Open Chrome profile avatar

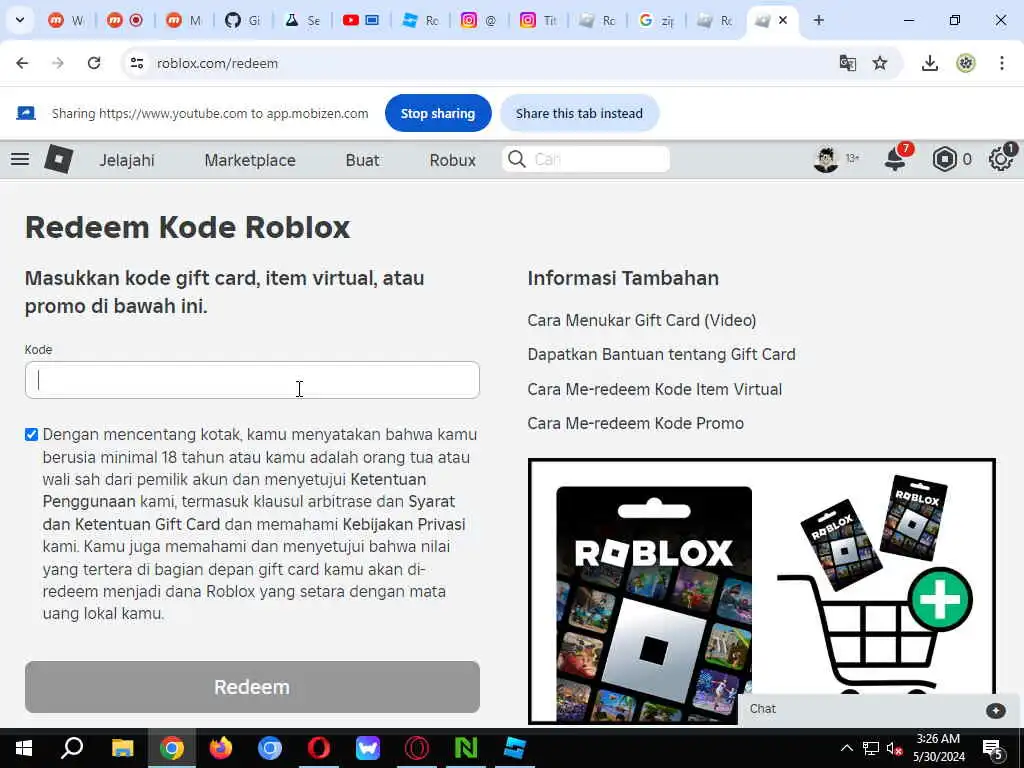click(x=965, y=63)
